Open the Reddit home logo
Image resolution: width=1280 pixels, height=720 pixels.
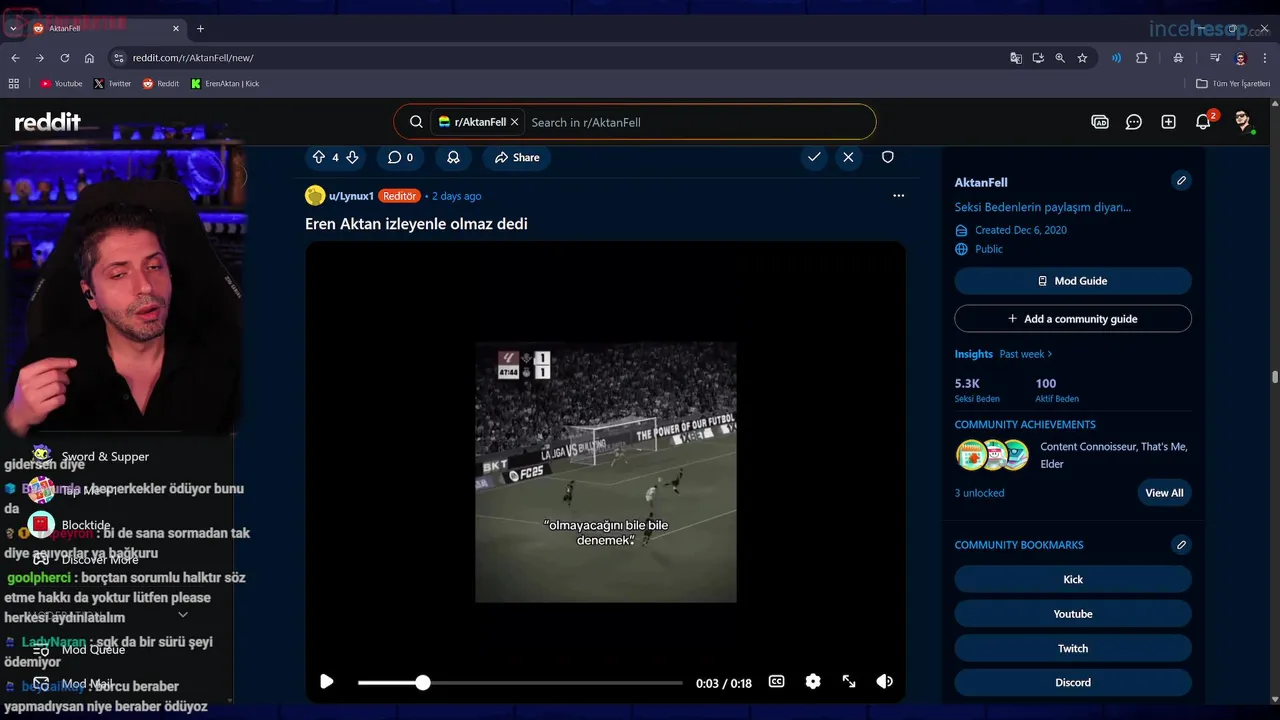click(47, 122)
